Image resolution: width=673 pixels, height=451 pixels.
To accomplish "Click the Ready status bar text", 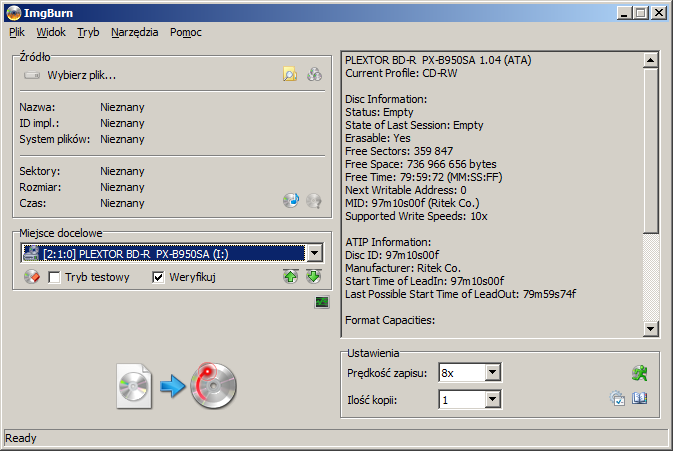I will click(21, 438).
